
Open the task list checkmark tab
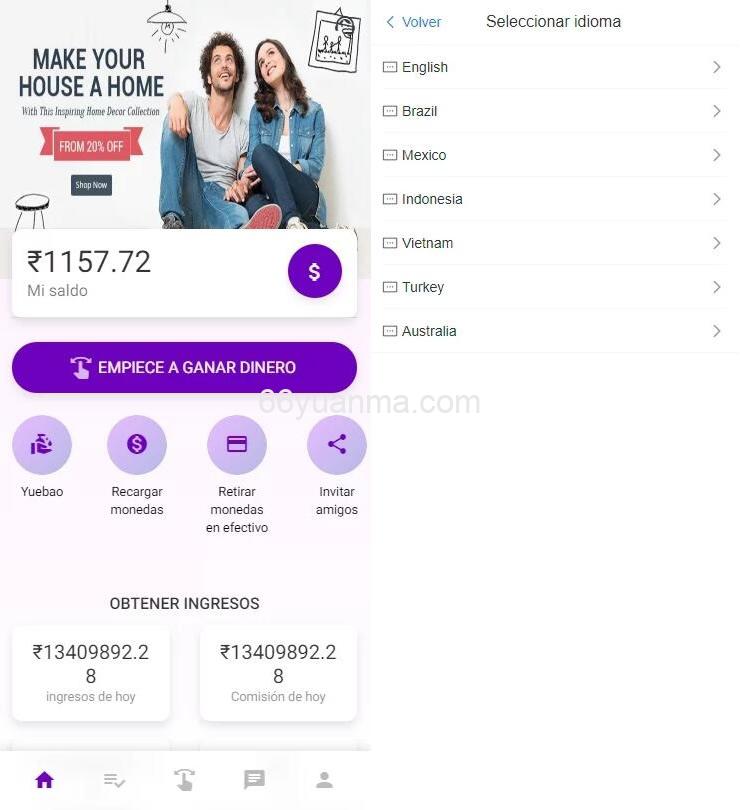114,780
